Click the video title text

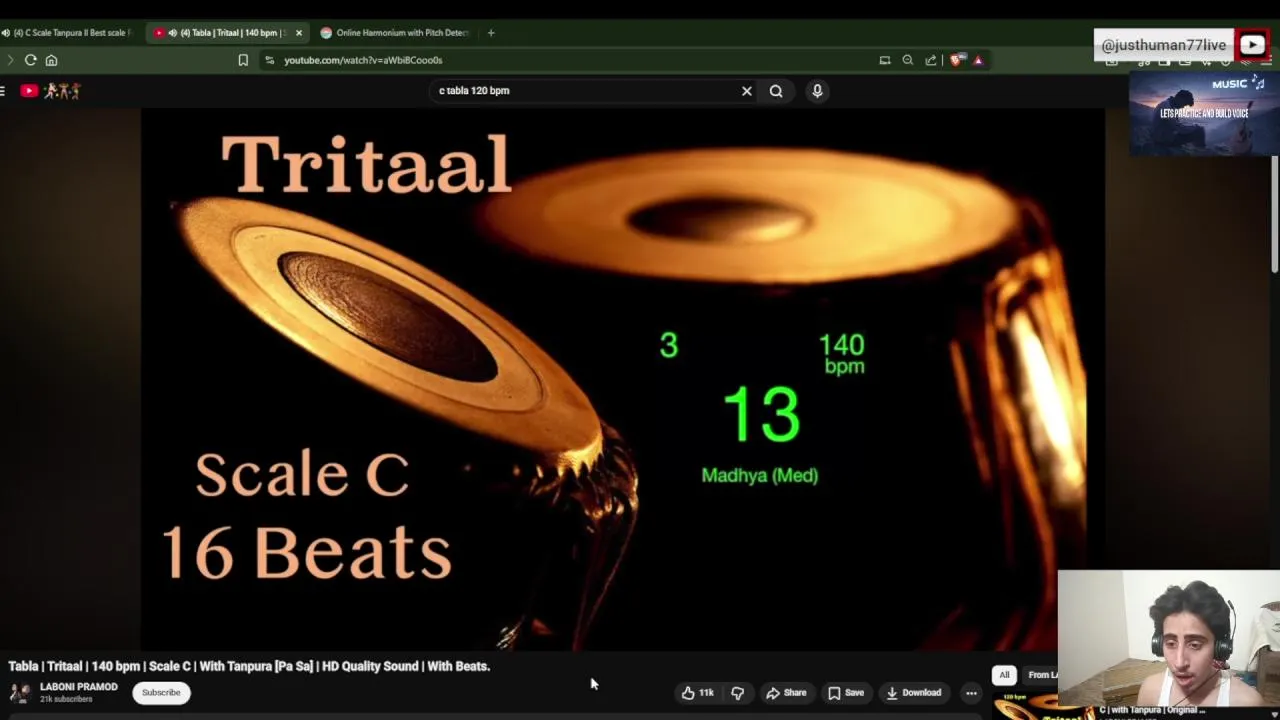point(249,666)
